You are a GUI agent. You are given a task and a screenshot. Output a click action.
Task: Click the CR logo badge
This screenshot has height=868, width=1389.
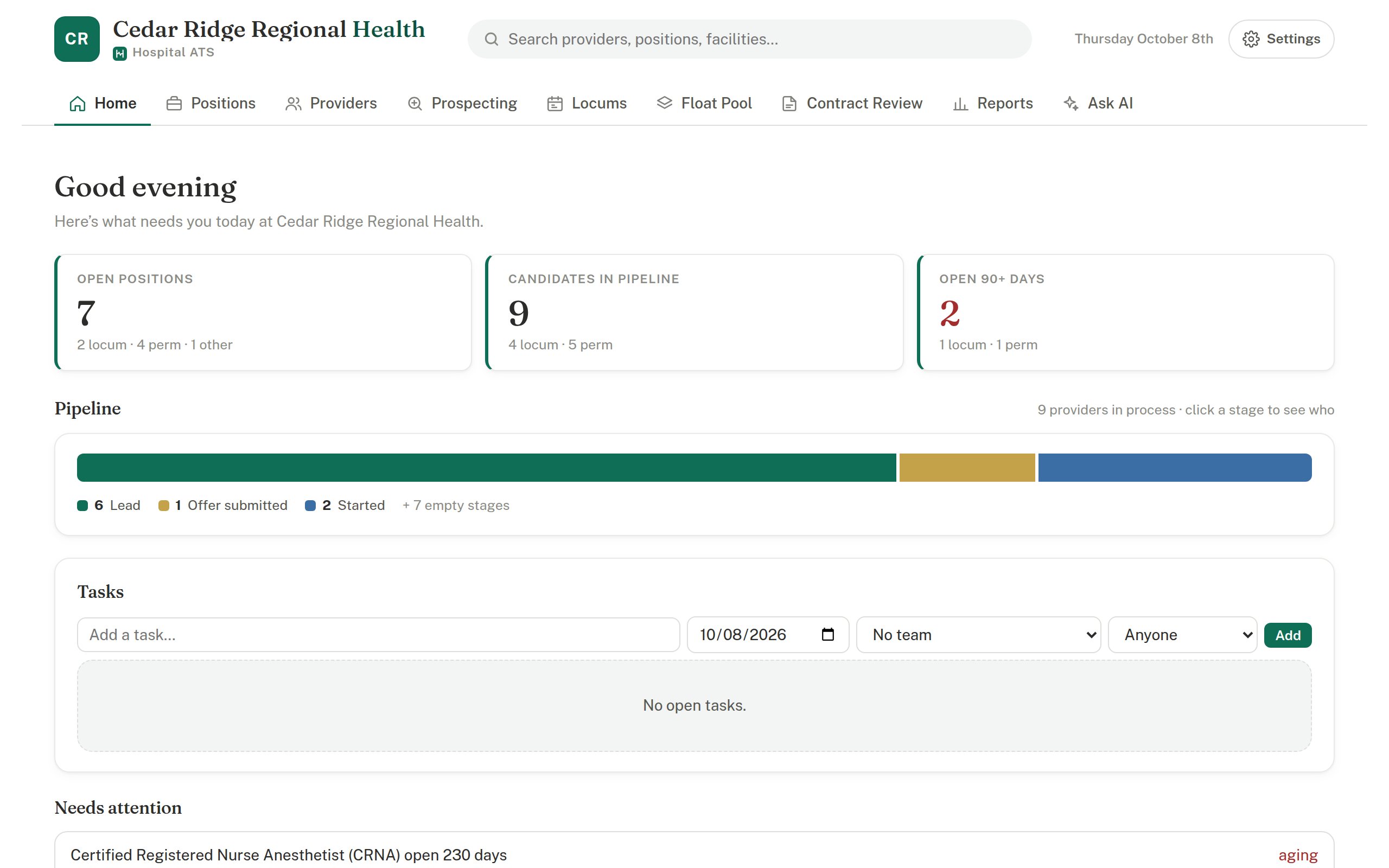pyautogui.click(x=77, y=39)
